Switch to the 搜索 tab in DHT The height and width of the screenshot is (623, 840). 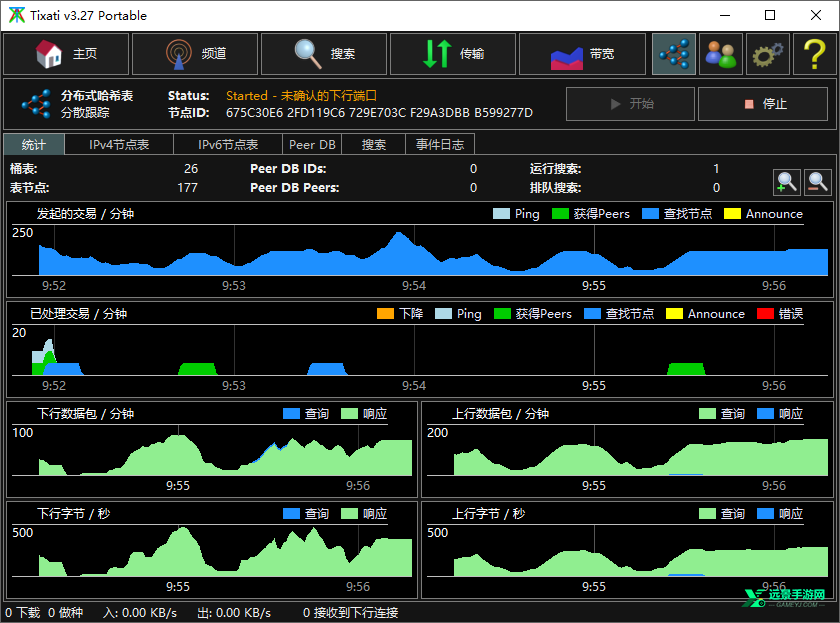point(373,145)
